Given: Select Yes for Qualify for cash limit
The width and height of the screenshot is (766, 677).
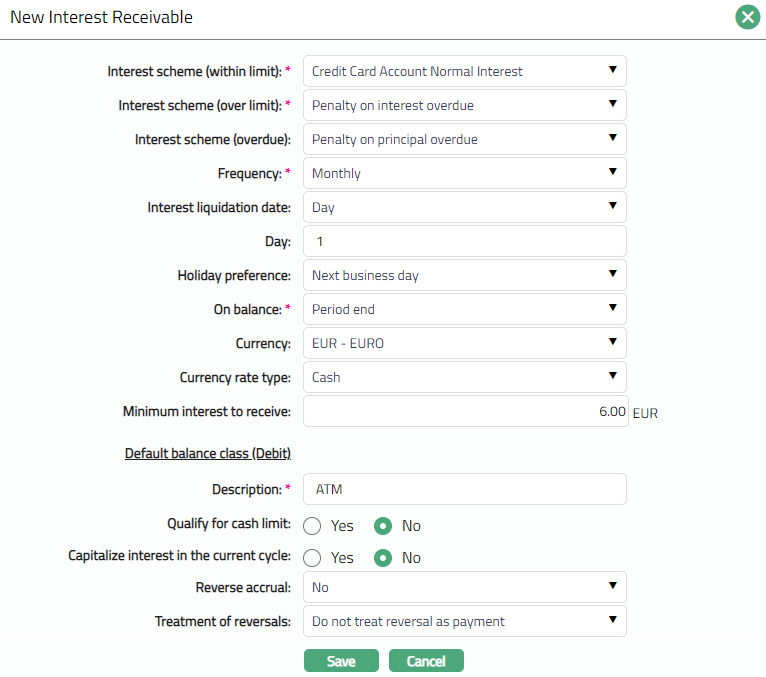Looking at the screenshot, I should point(312,526).
